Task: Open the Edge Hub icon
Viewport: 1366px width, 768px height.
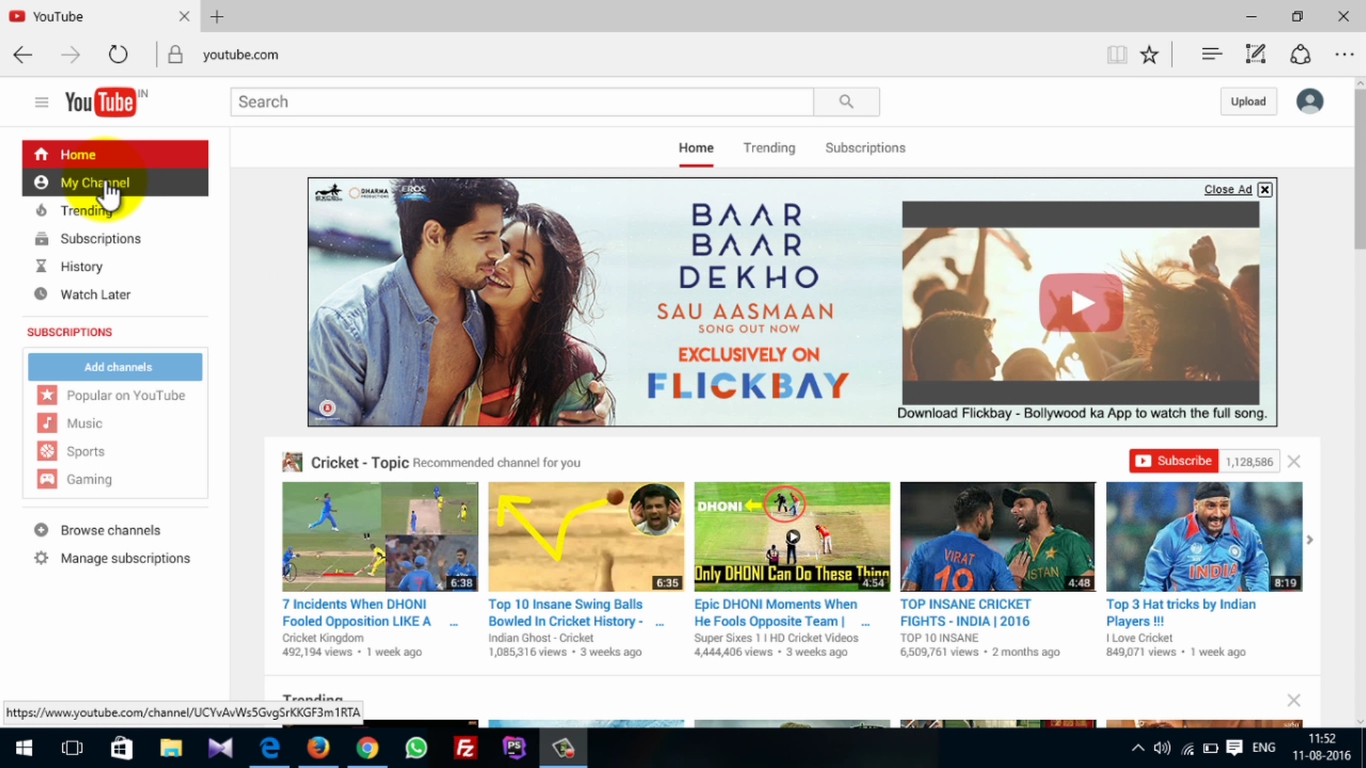Action: point(1212,55)
